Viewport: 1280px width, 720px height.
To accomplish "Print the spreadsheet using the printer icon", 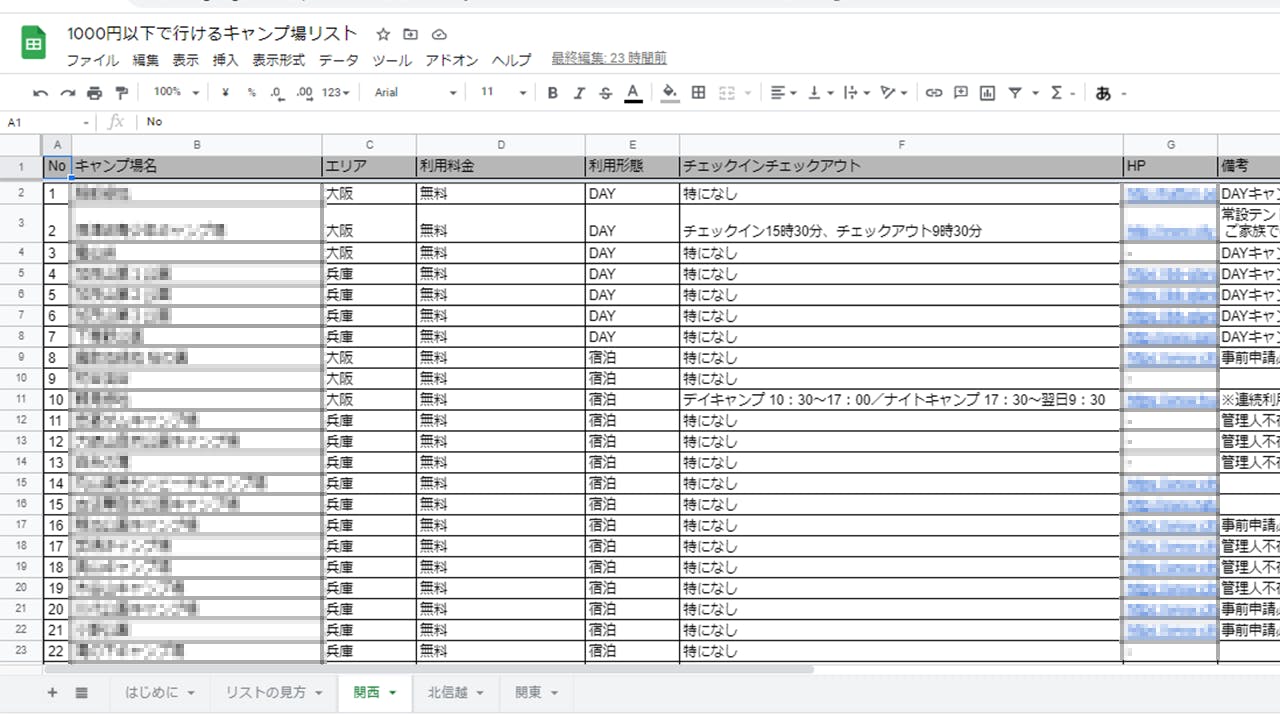I will 94,93.
